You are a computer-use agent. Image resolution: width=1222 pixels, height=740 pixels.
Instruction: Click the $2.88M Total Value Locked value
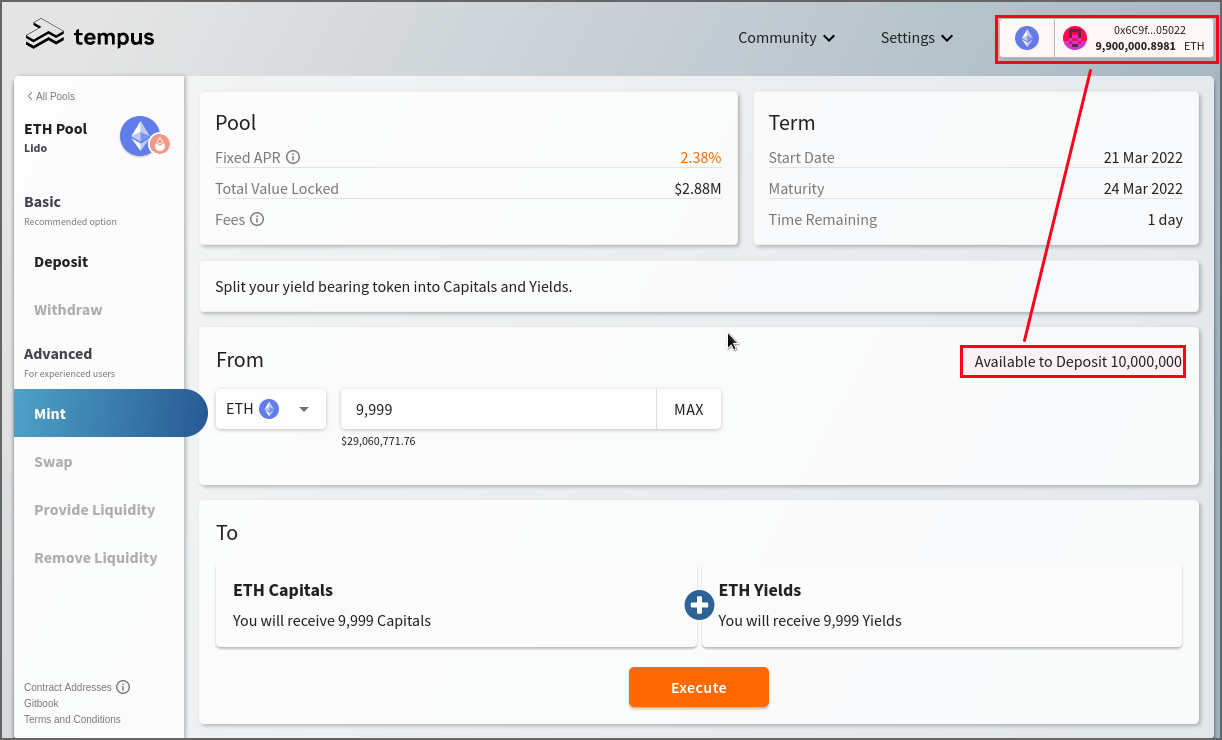click(x=698, y=188)
